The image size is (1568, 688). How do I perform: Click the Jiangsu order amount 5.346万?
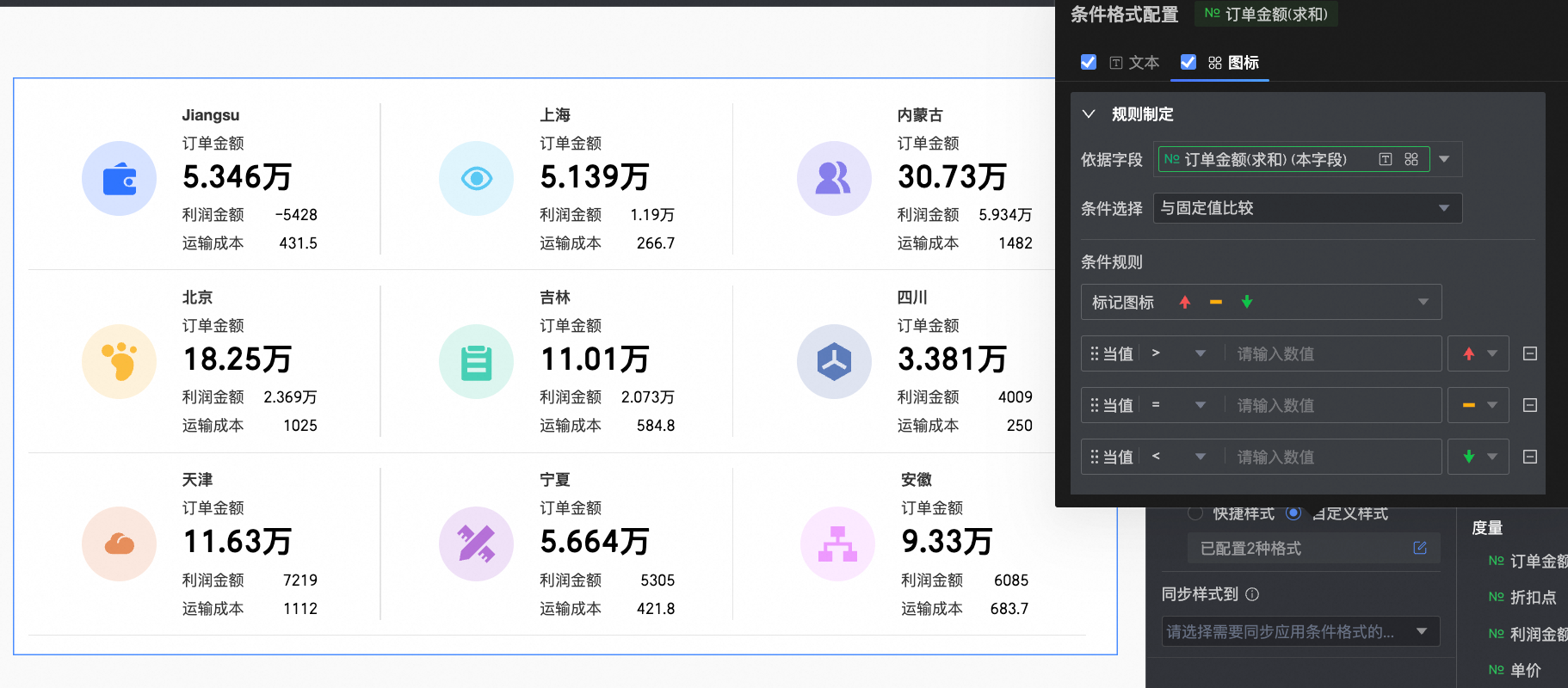pyautogui.click(x=238, y=177)
